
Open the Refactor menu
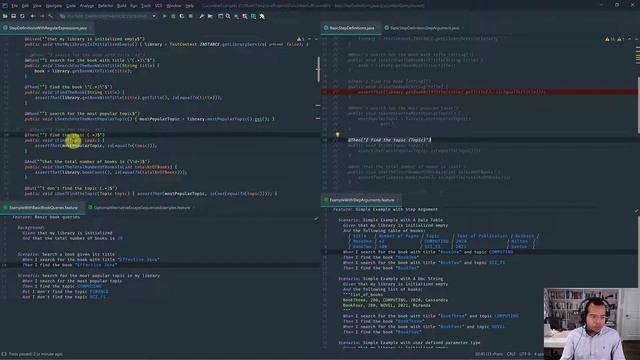pyautogui.click(x=105, y=6)
